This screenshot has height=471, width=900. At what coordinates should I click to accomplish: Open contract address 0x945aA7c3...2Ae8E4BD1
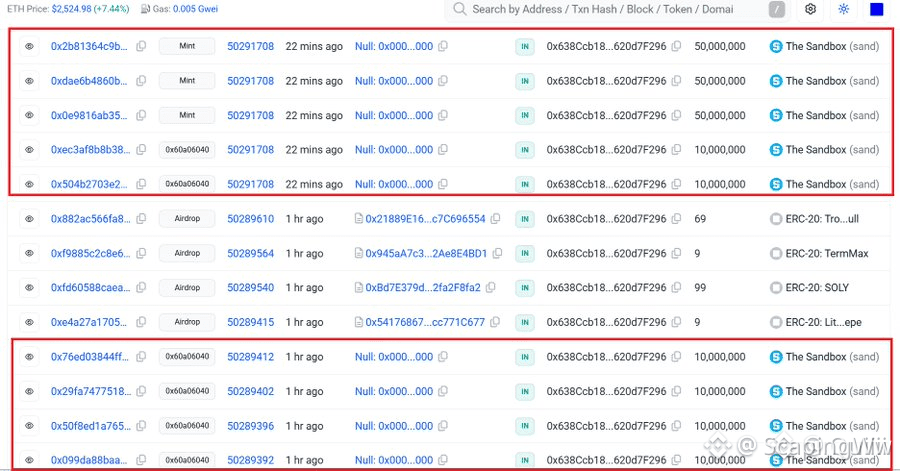[426, 253]
